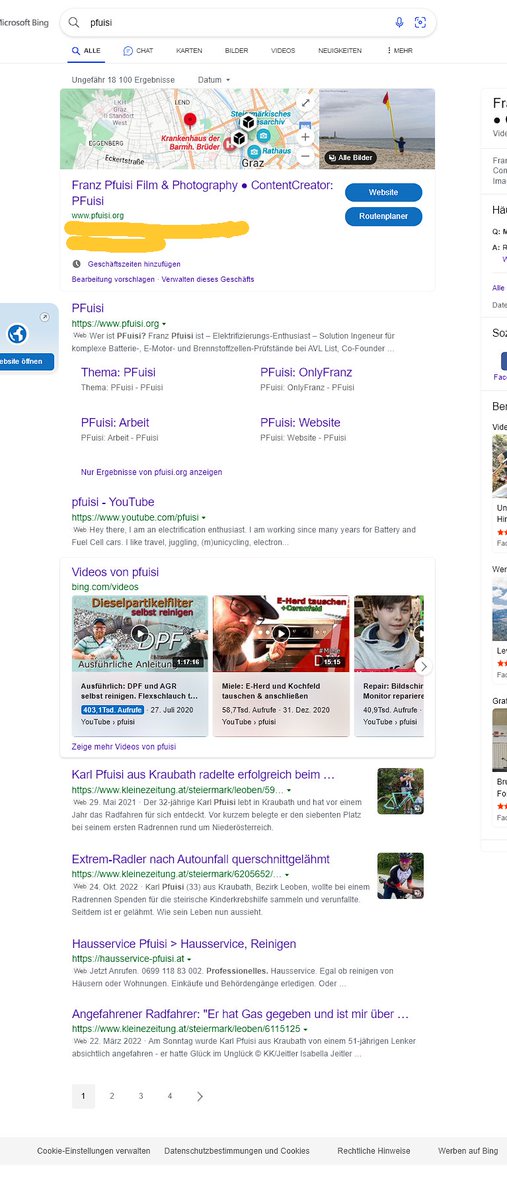507x1200 pixels.
Task: Open Extrem-Radler nach Autounfall article
Action: (201, 859)
